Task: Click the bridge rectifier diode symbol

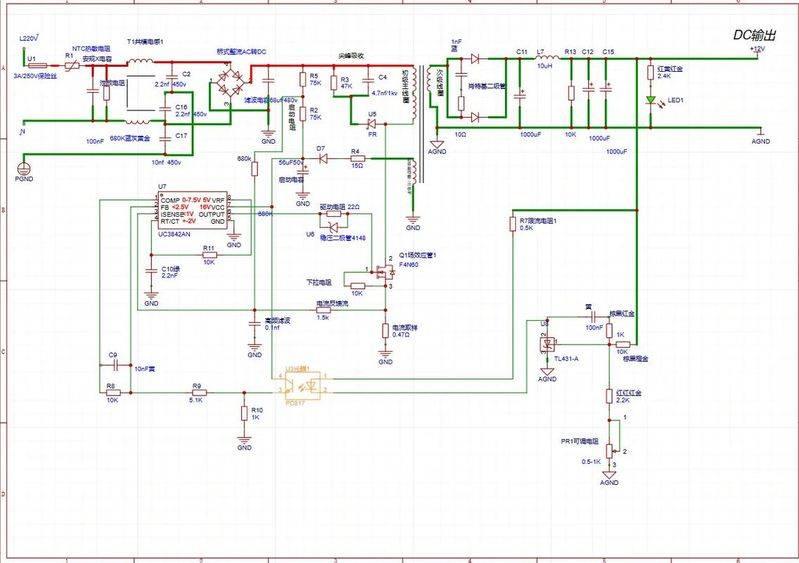Action: click(x=230, y=83)
